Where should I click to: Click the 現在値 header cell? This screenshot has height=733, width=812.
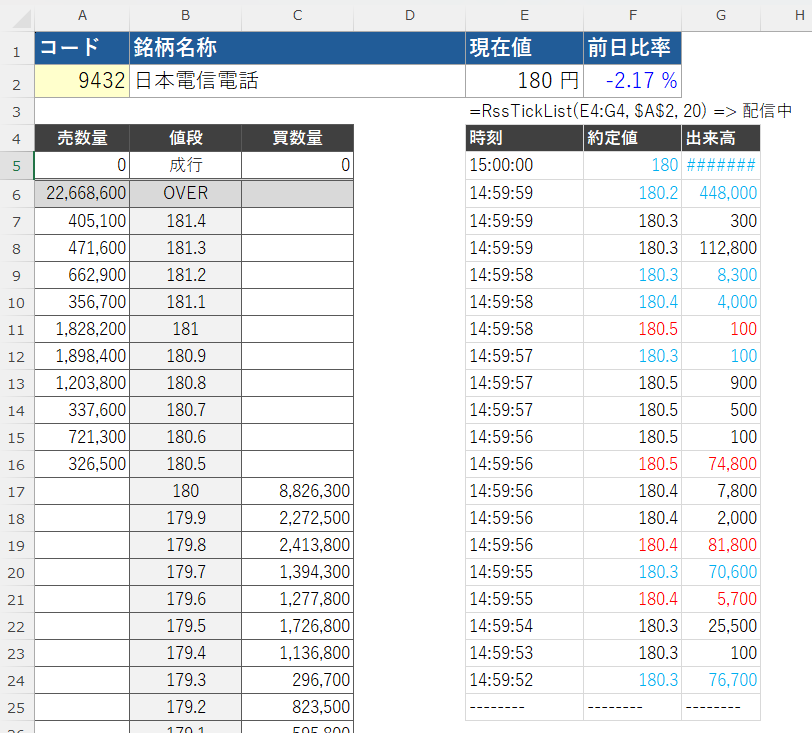coord(525,48)
